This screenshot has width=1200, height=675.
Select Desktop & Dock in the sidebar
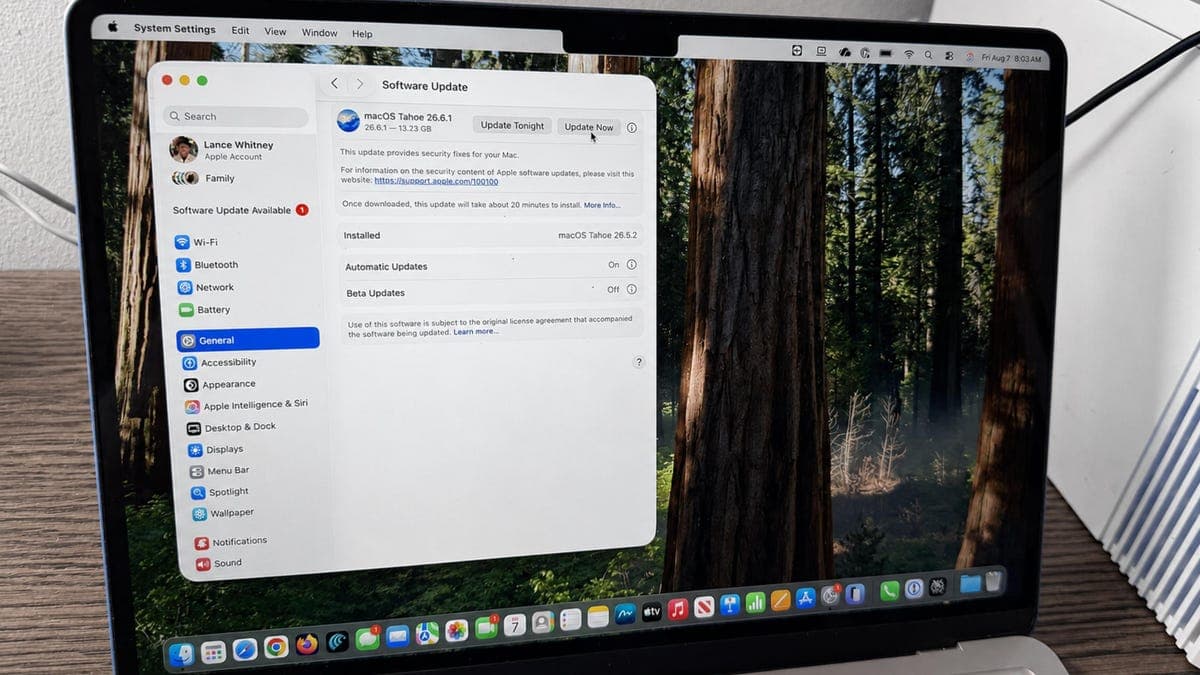(x=231, y=427)
